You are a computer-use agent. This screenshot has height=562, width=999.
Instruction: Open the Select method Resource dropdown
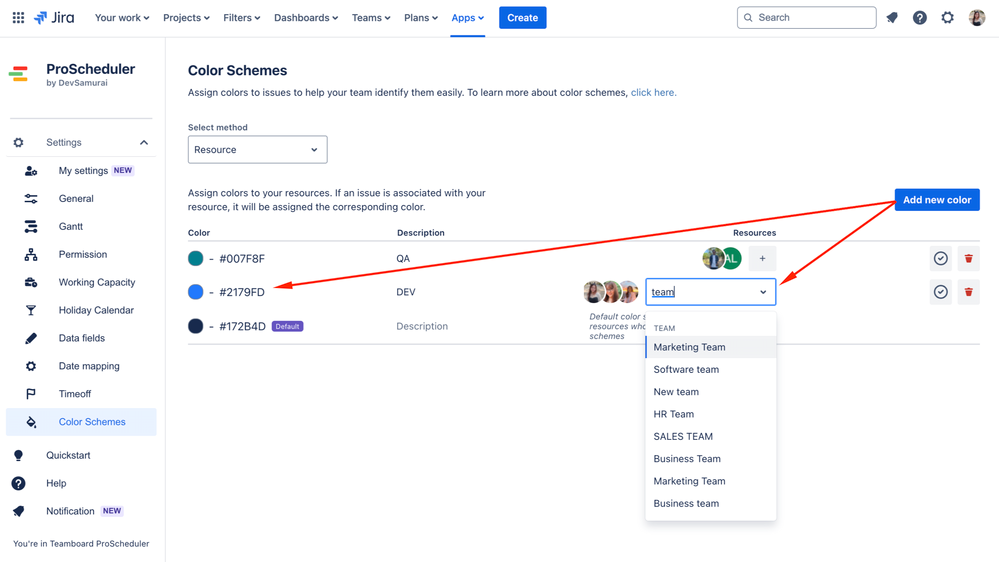(x=257, y=150)
